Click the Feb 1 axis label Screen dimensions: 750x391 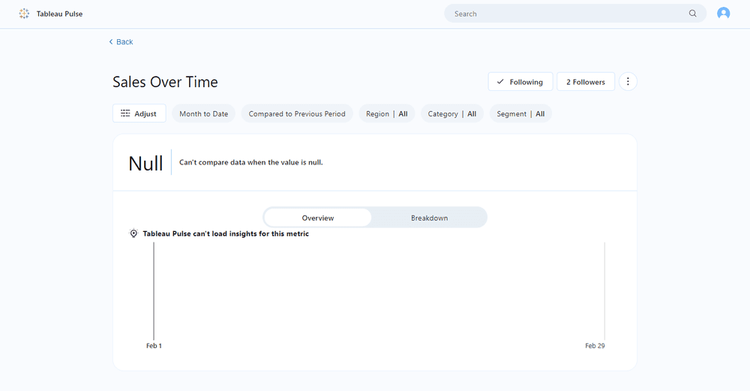point(154,346)
